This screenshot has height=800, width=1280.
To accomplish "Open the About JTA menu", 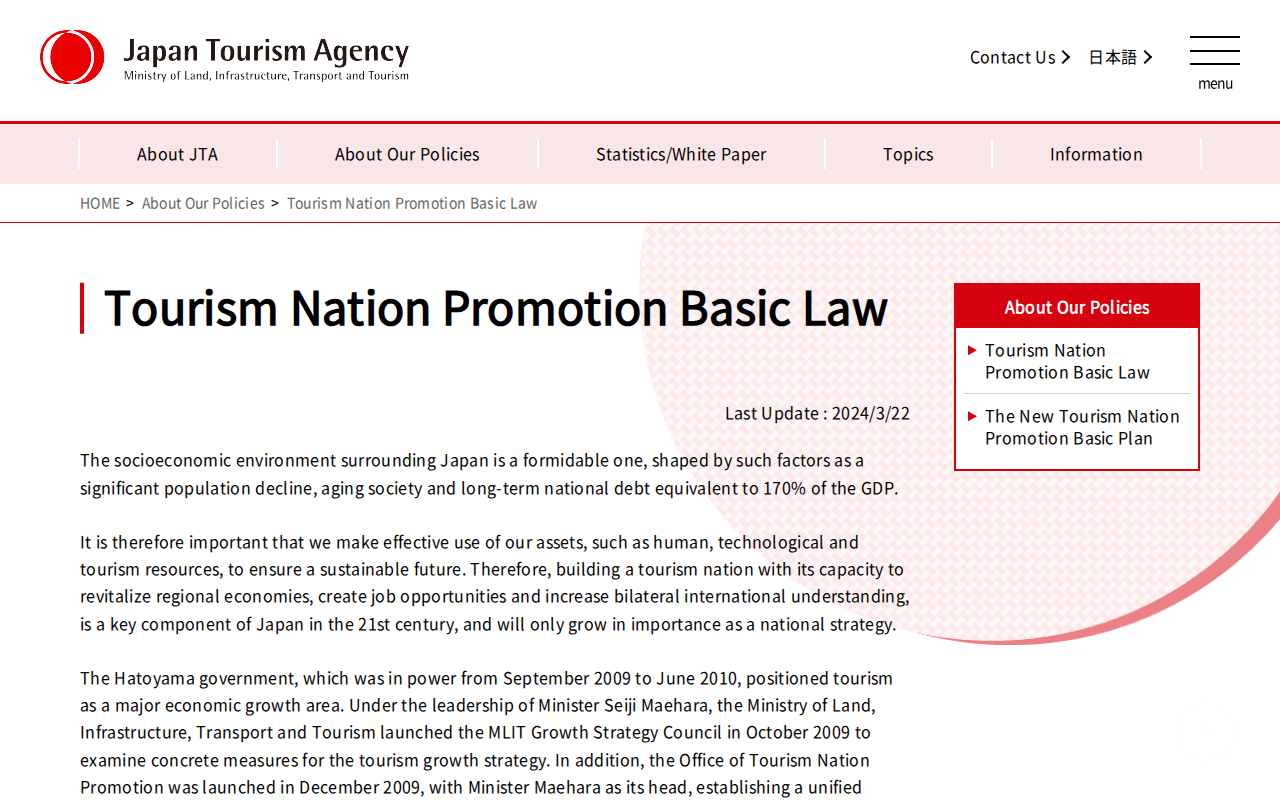I will 177,154.
